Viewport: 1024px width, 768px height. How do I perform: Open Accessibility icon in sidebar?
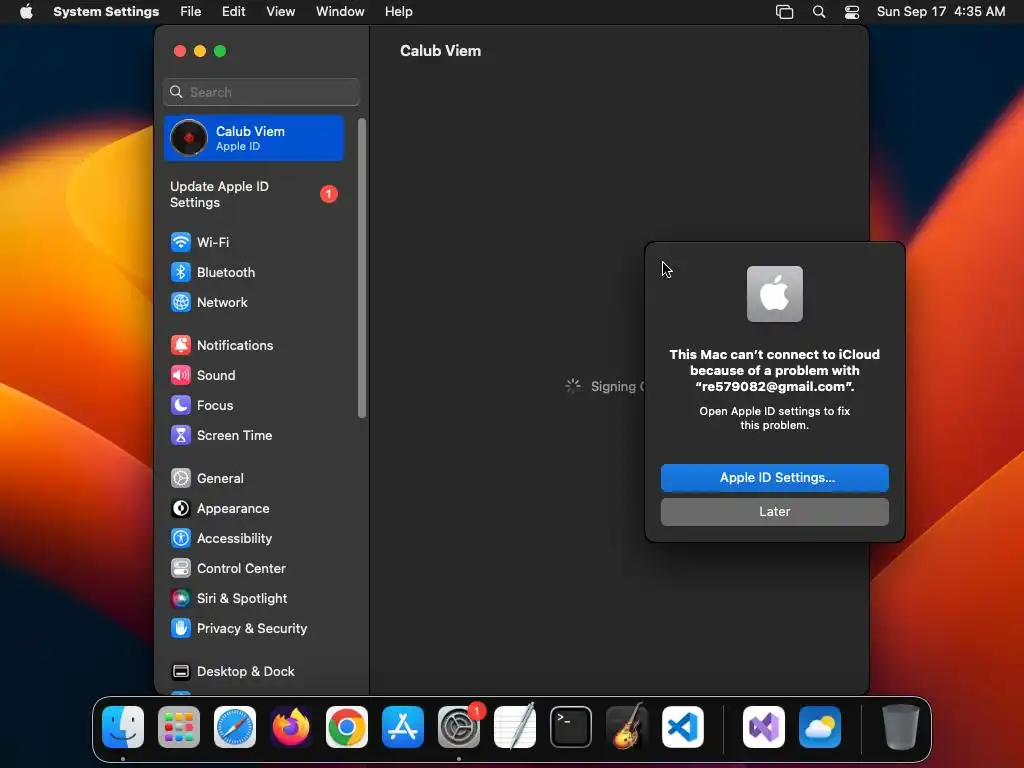pyautogui.click(x=181, y=539)
